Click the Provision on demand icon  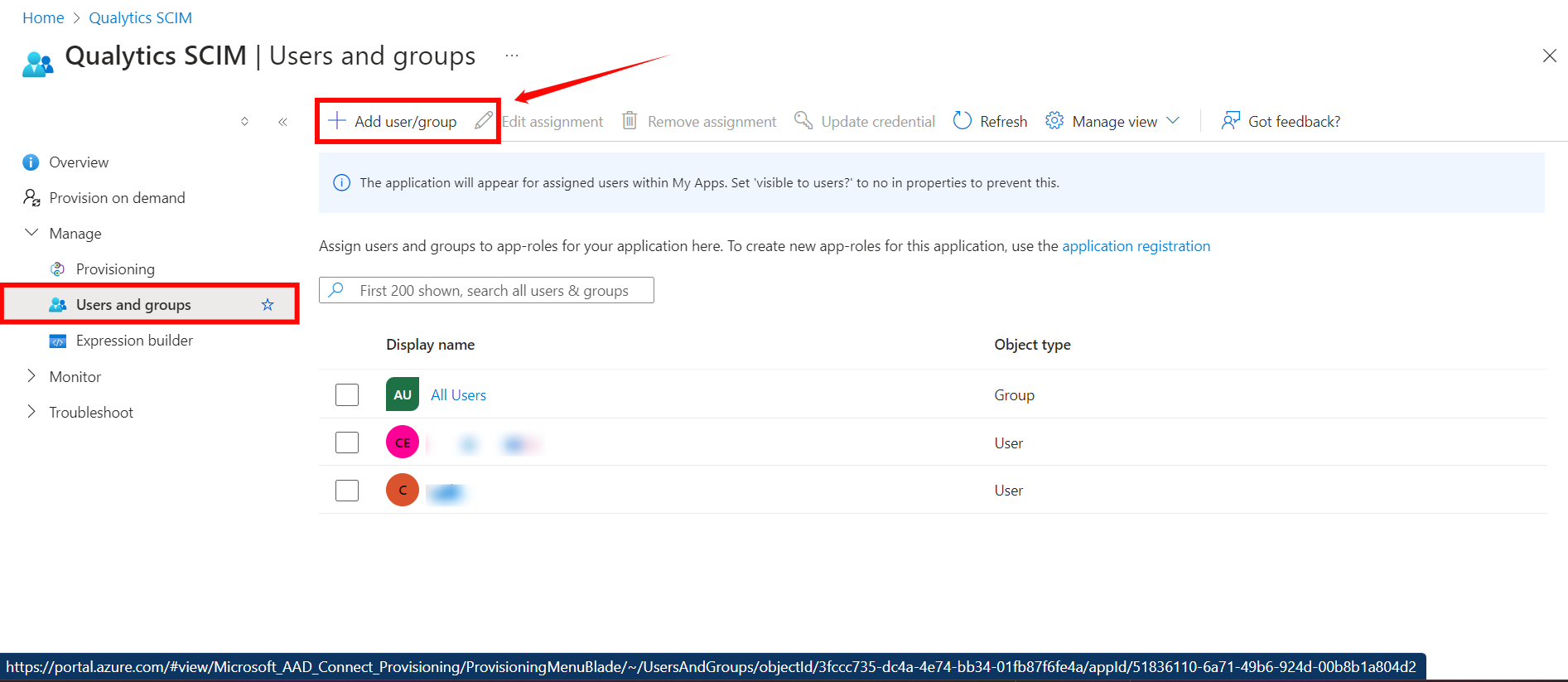click(31, 197)
